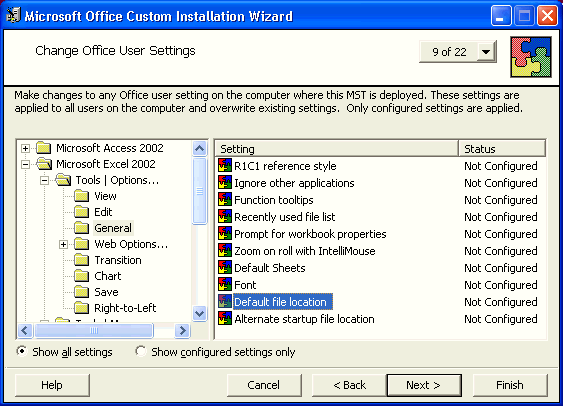Select the Show all settings radio button
Screen dimensions: 563x406
22,351
